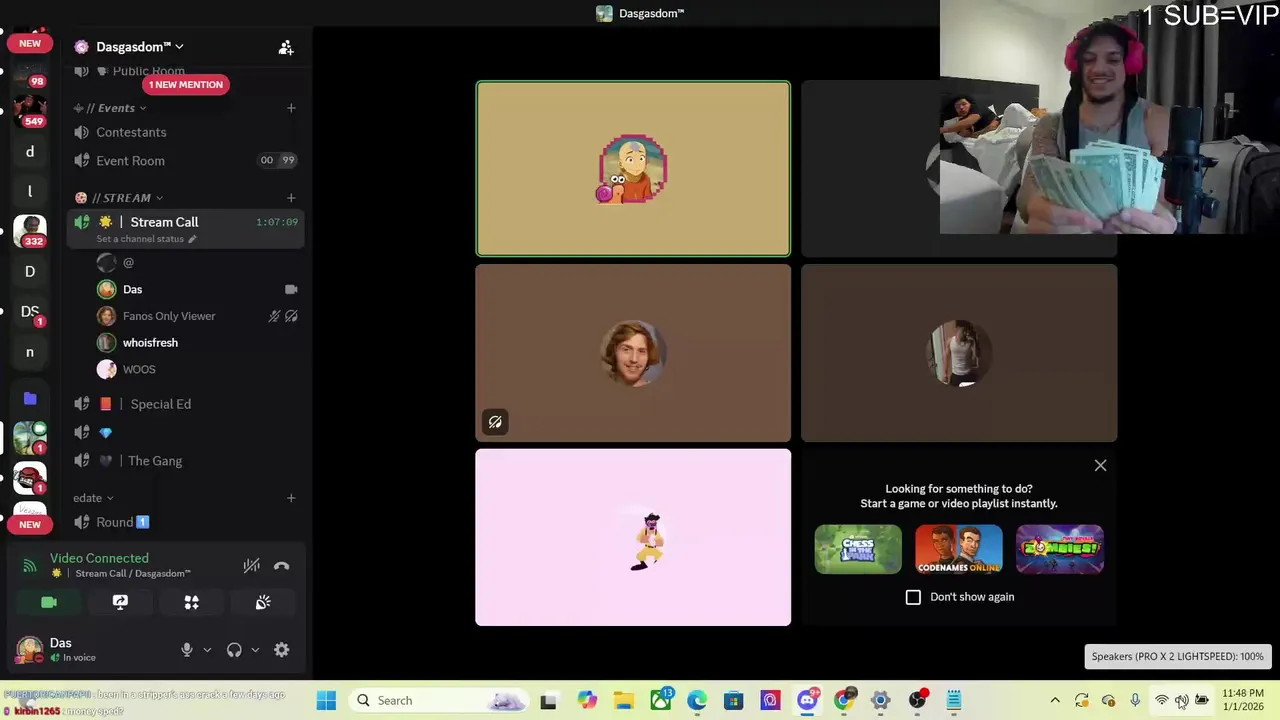Image resolution: width=1280 pixels, height=720 pixels.
Task: Open File Explorer from the taskbar
Action: 623,701
